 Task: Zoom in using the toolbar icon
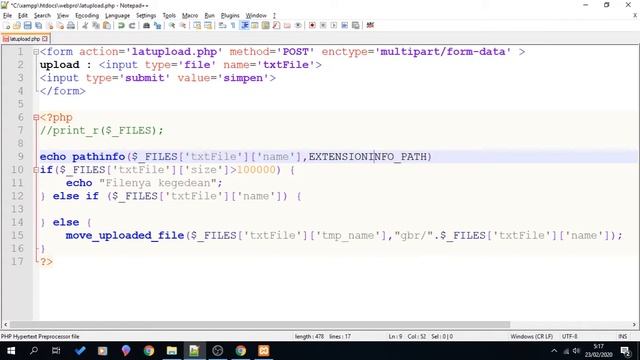click(x=172, y=25)
